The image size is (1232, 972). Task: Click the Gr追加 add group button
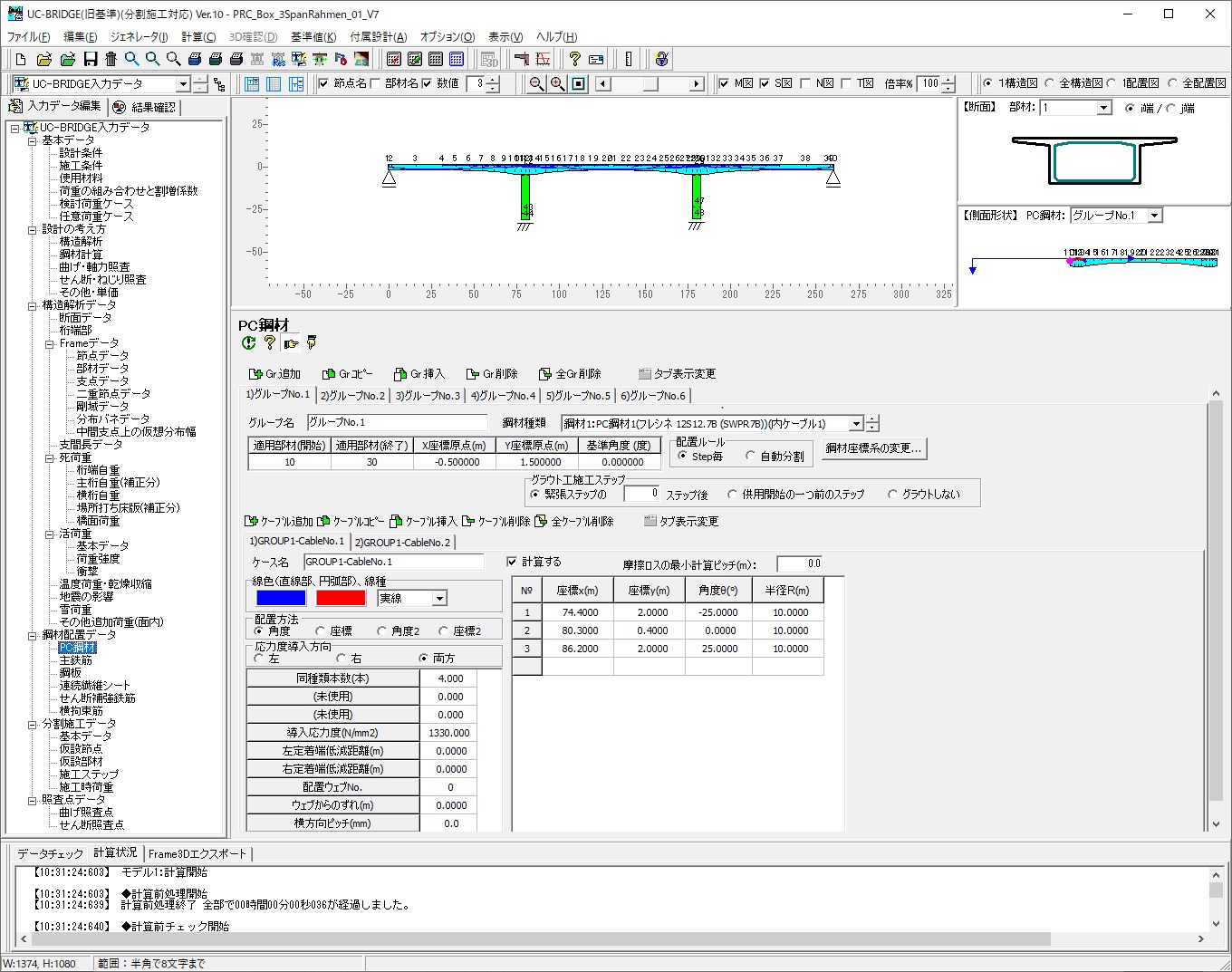(x=274, y=374)
